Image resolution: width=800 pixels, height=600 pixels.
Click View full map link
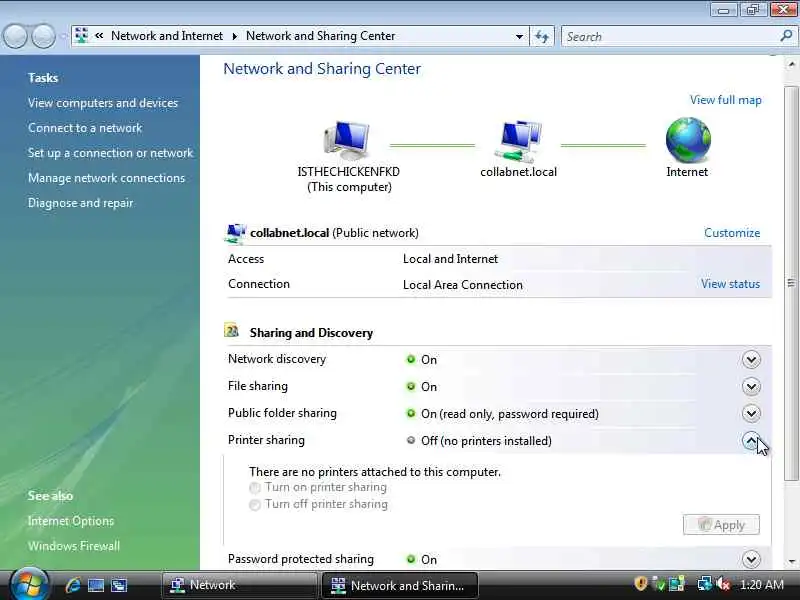tap(726, 100)
